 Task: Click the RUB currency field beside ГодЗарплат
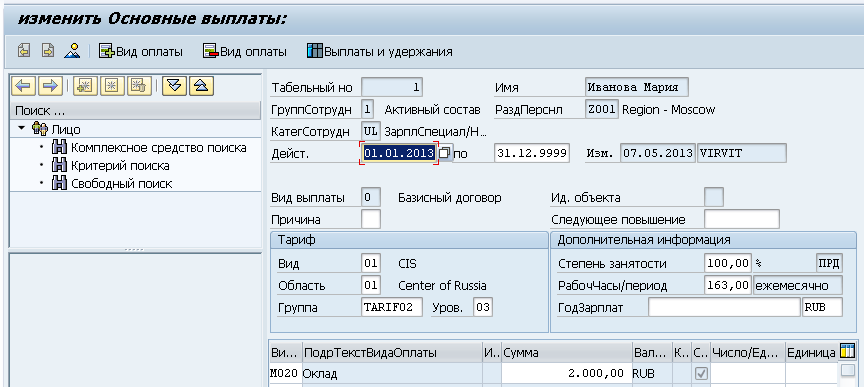[x=822, y=308]
